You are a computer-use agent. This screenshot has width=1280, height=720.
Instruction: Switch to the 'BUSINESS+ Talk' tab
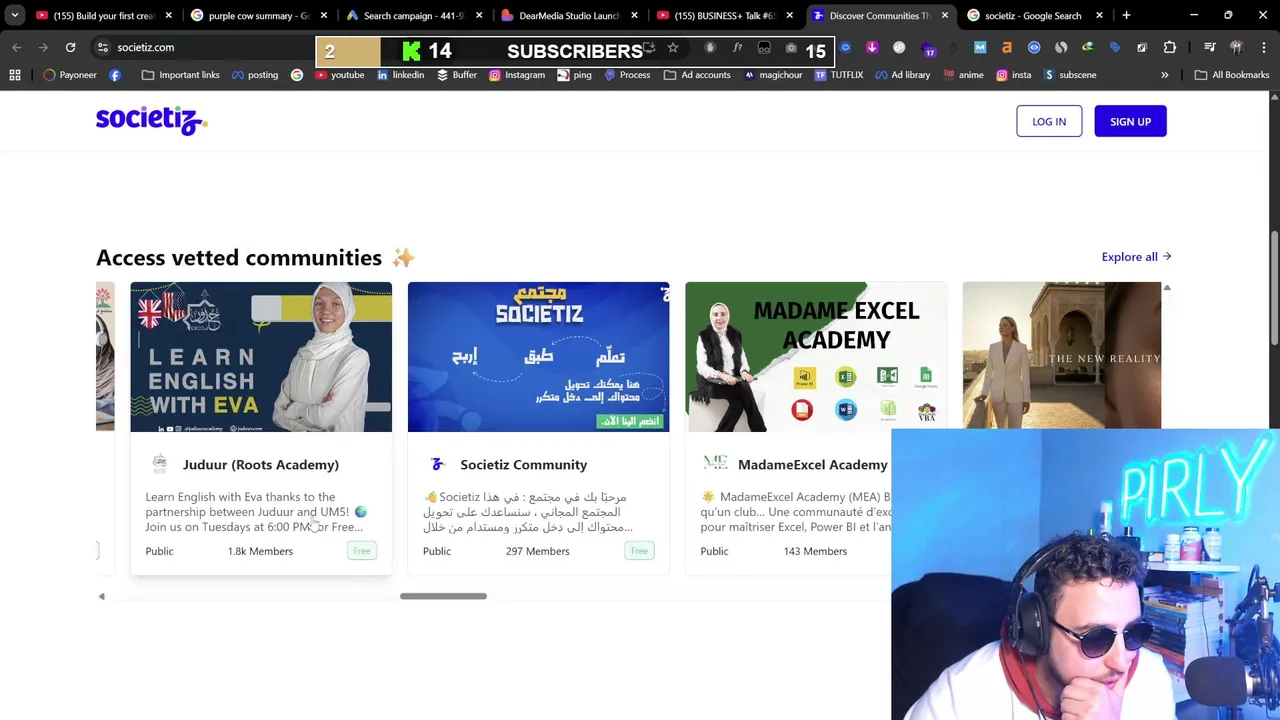(x=723, y=15)
